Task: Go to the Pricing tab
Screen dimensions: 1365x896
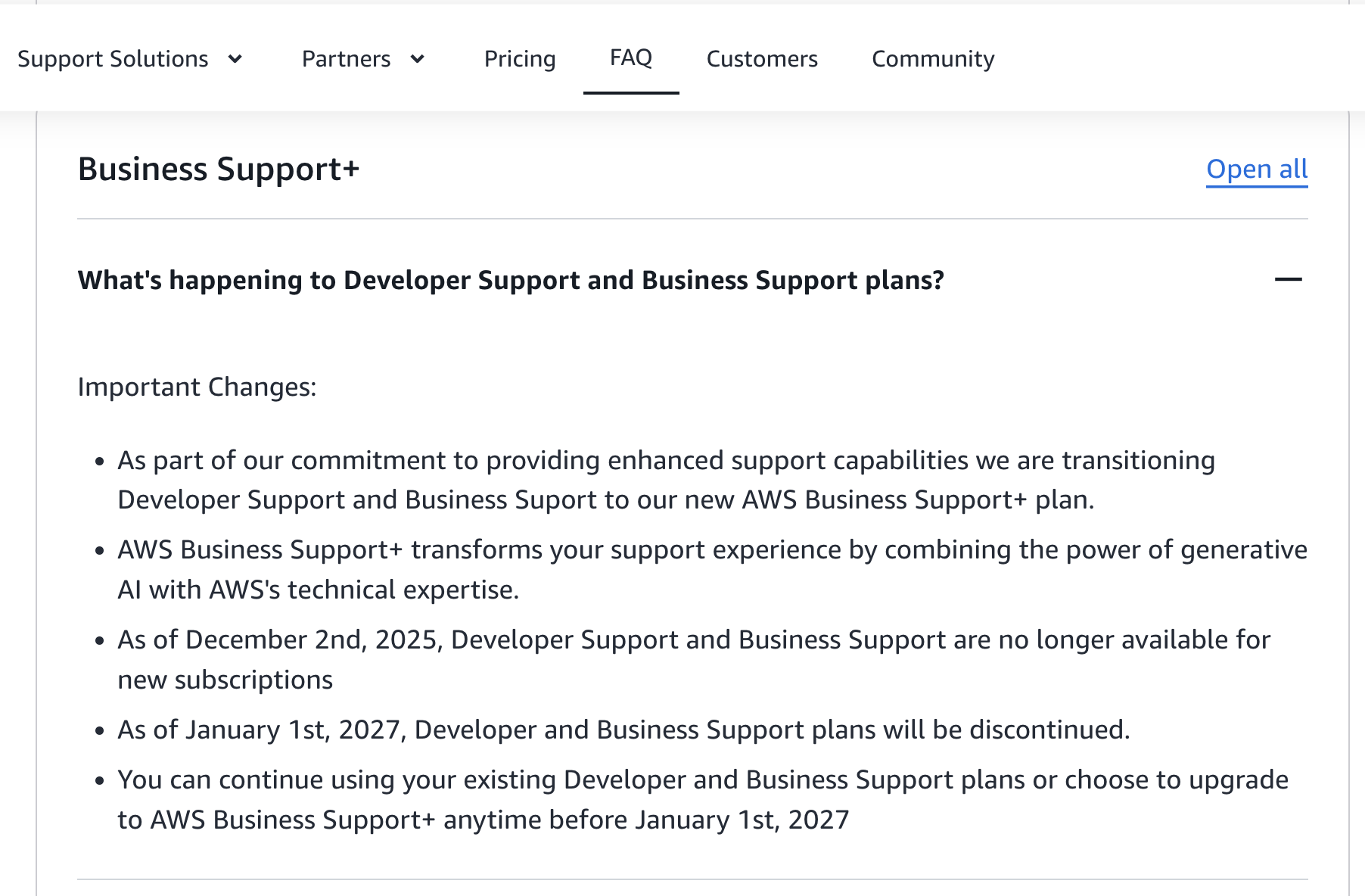Action: pyautogui.click(x=520, y=59)
